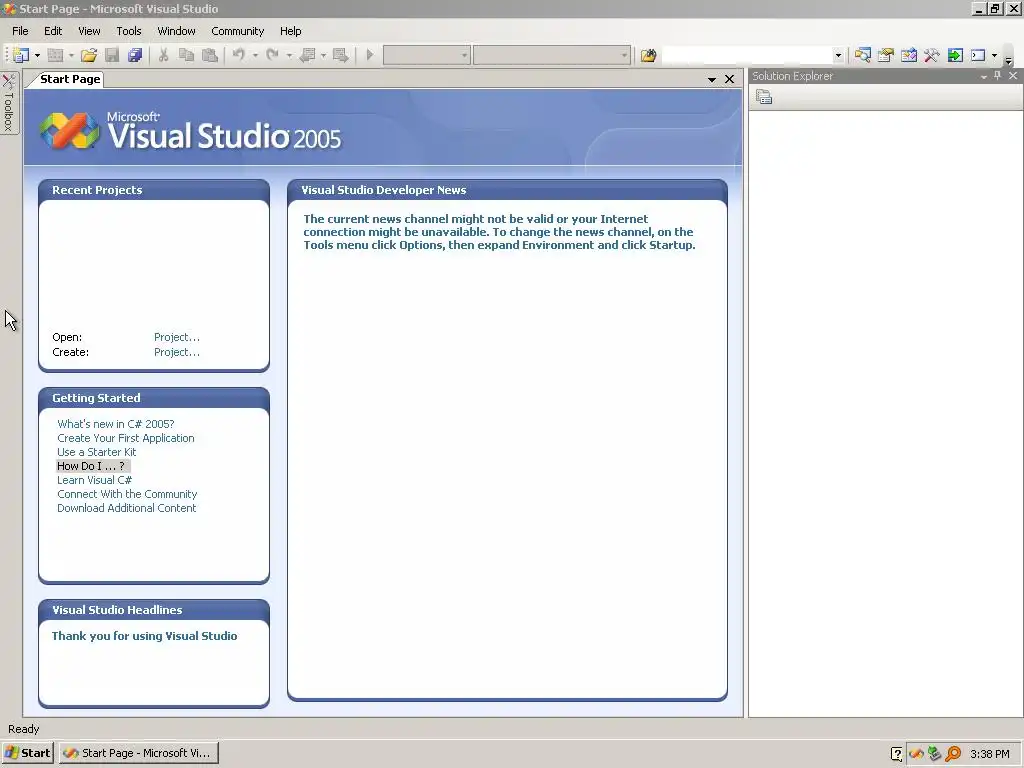Open the Help menu
Screen dimensions: 1024x768
(291, 31)
